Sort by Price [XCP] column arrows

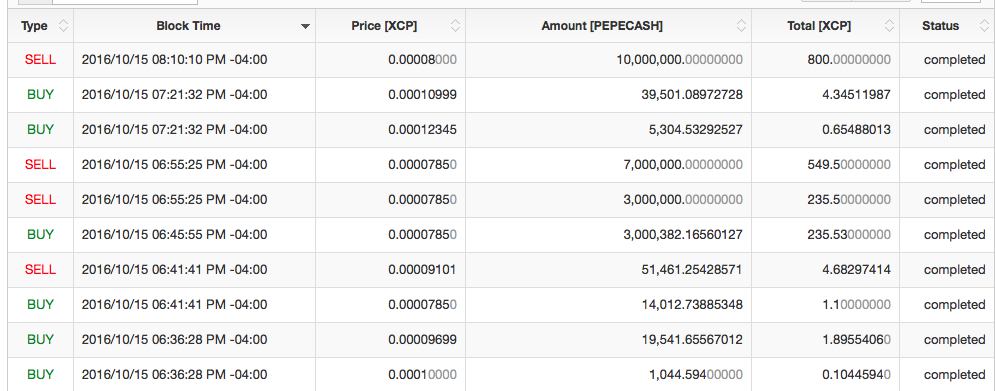pyautogui.click(x=455, y=26)
